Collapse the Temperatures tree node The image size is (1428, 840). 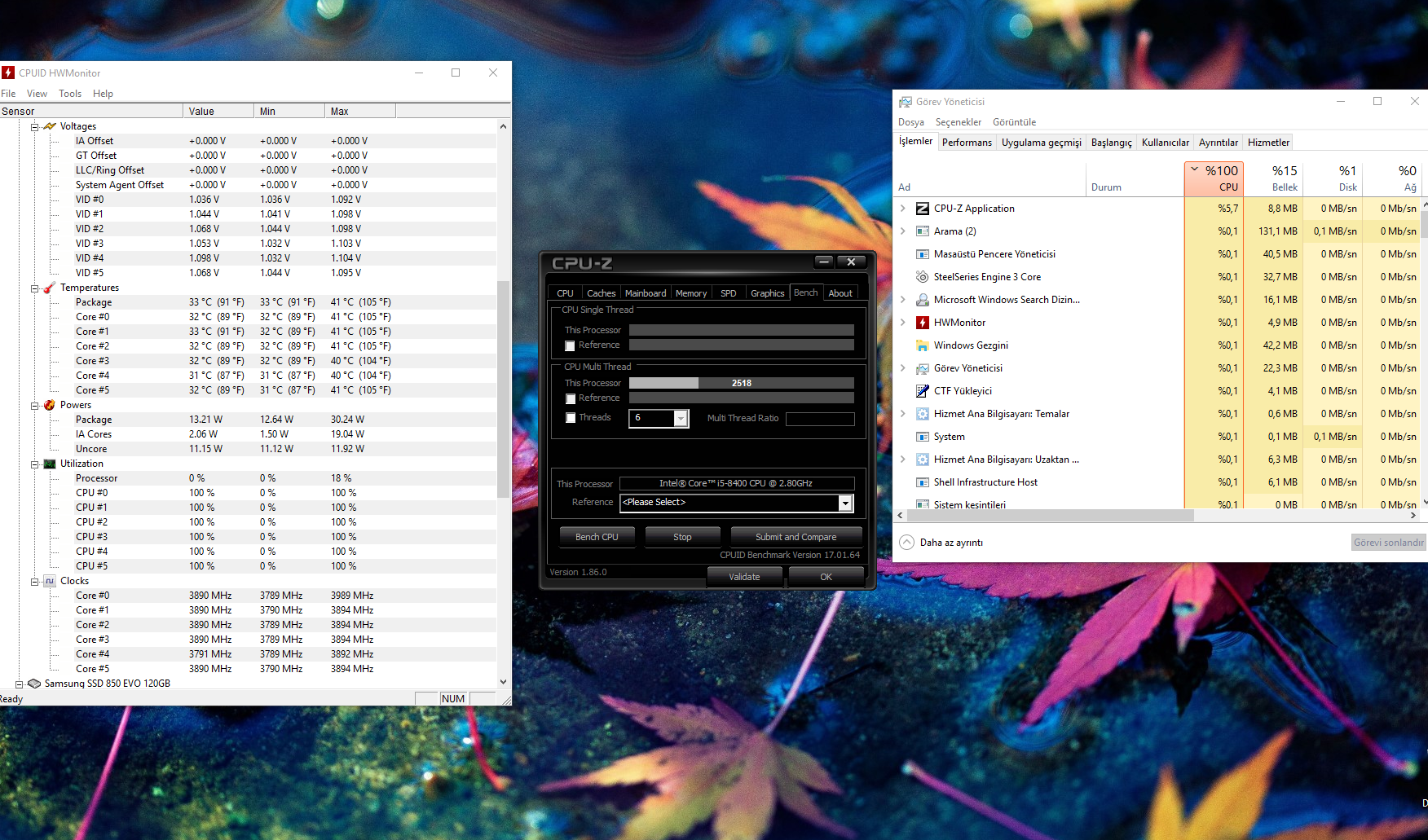click(35, 288)
